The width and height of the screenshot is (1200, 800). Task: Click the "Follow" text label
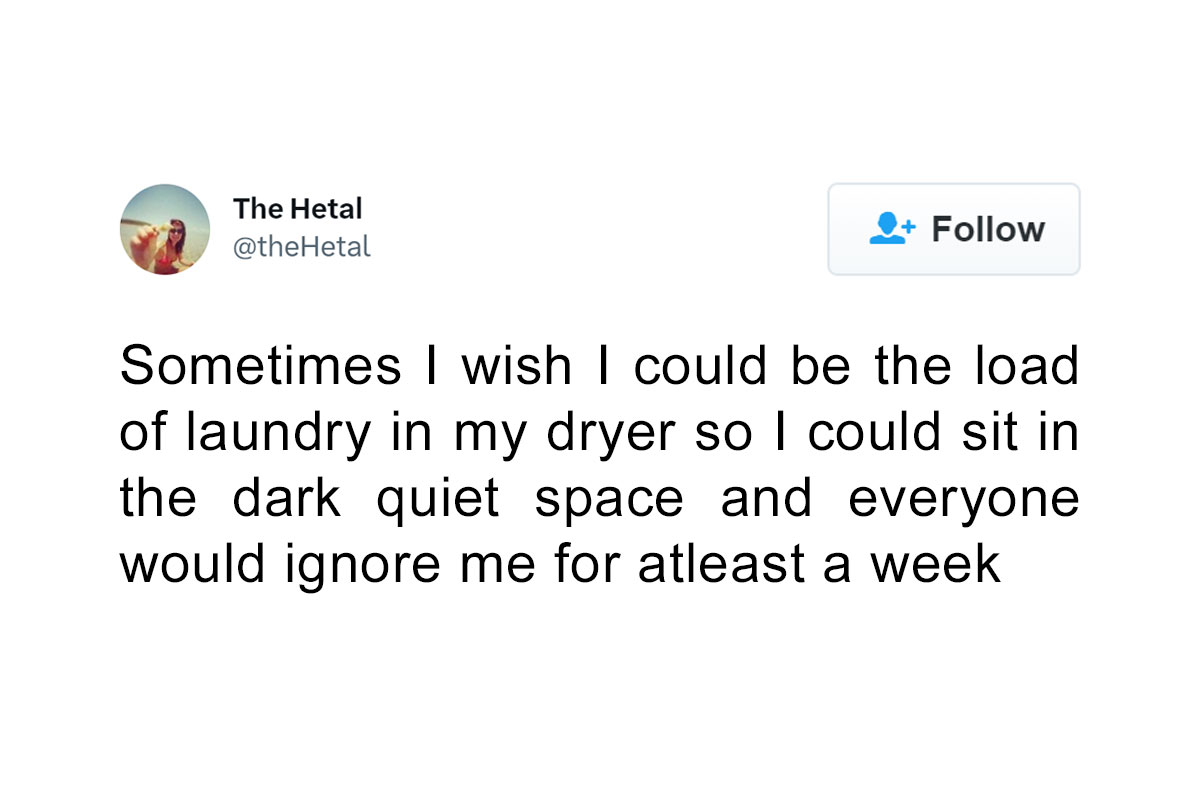pos(988,229)
